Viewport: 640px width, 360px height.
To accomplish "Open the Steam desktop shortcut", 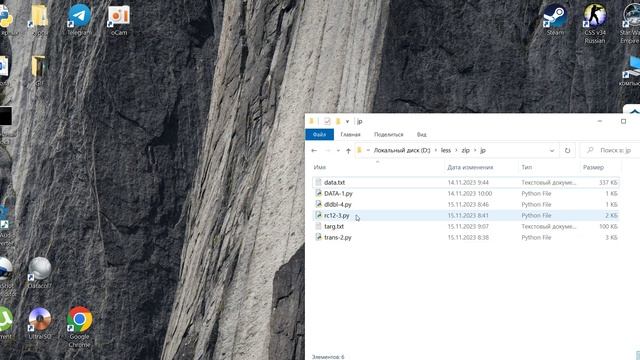I will (555, 19).
